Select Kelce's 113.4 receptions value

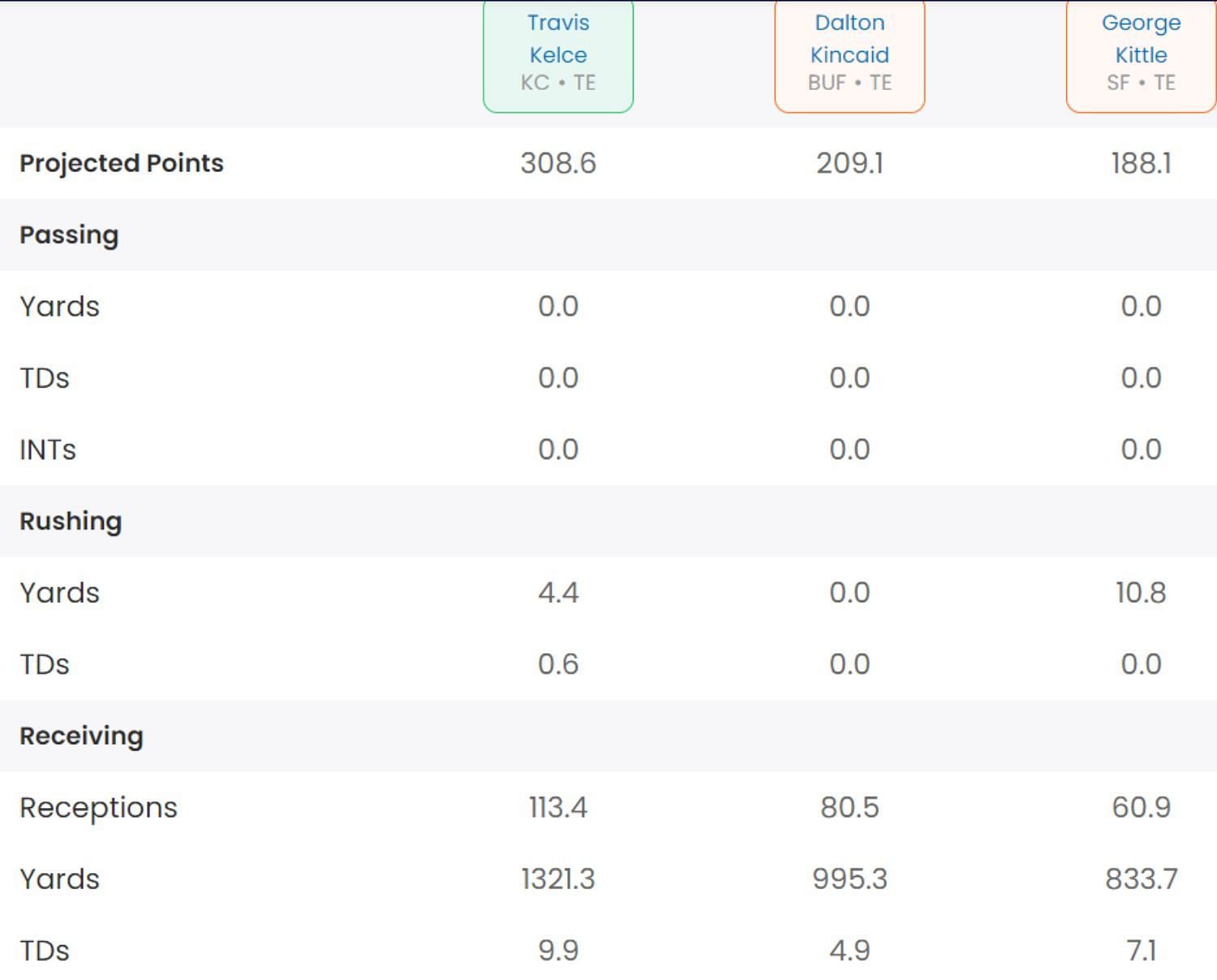[x=558, y=808]
